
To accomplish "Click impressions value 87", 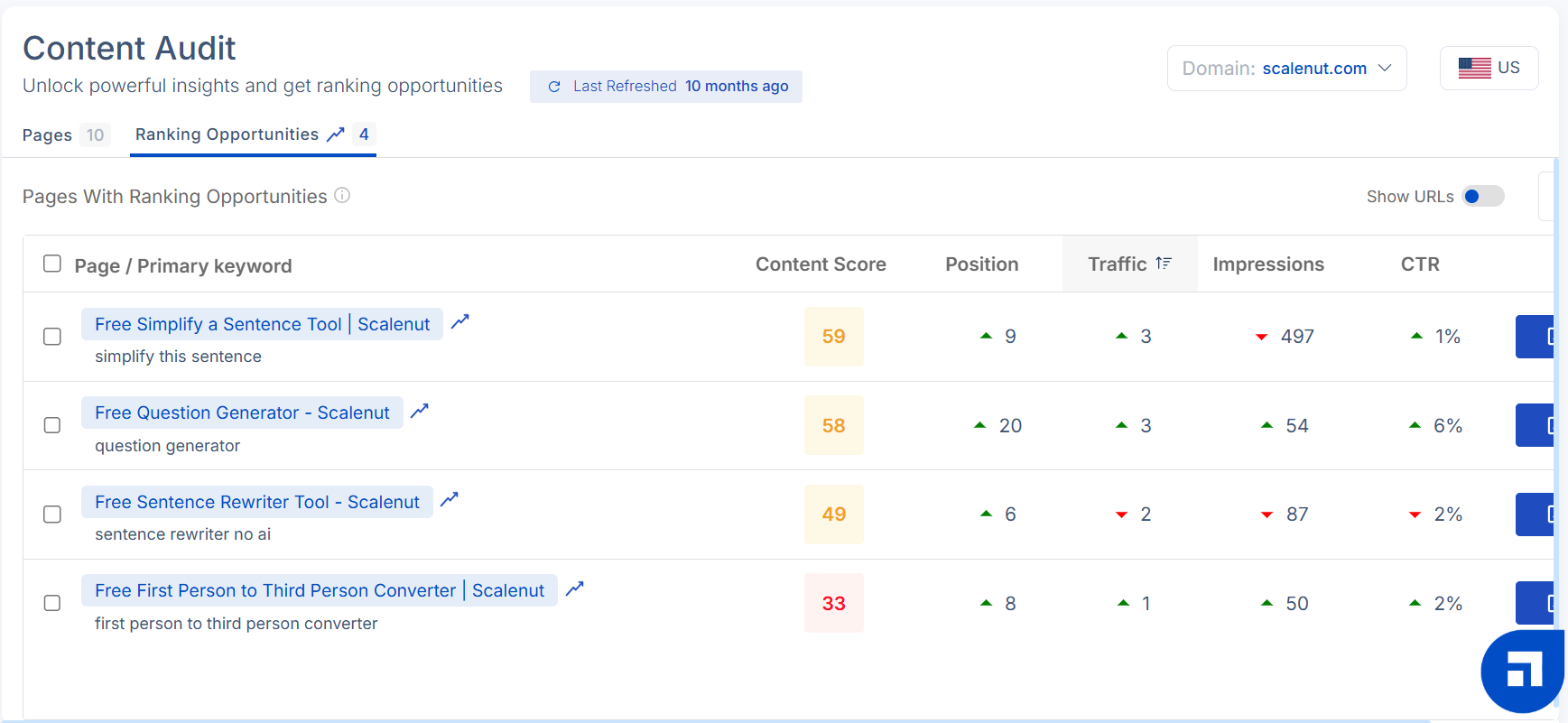I will point(1297,514).
